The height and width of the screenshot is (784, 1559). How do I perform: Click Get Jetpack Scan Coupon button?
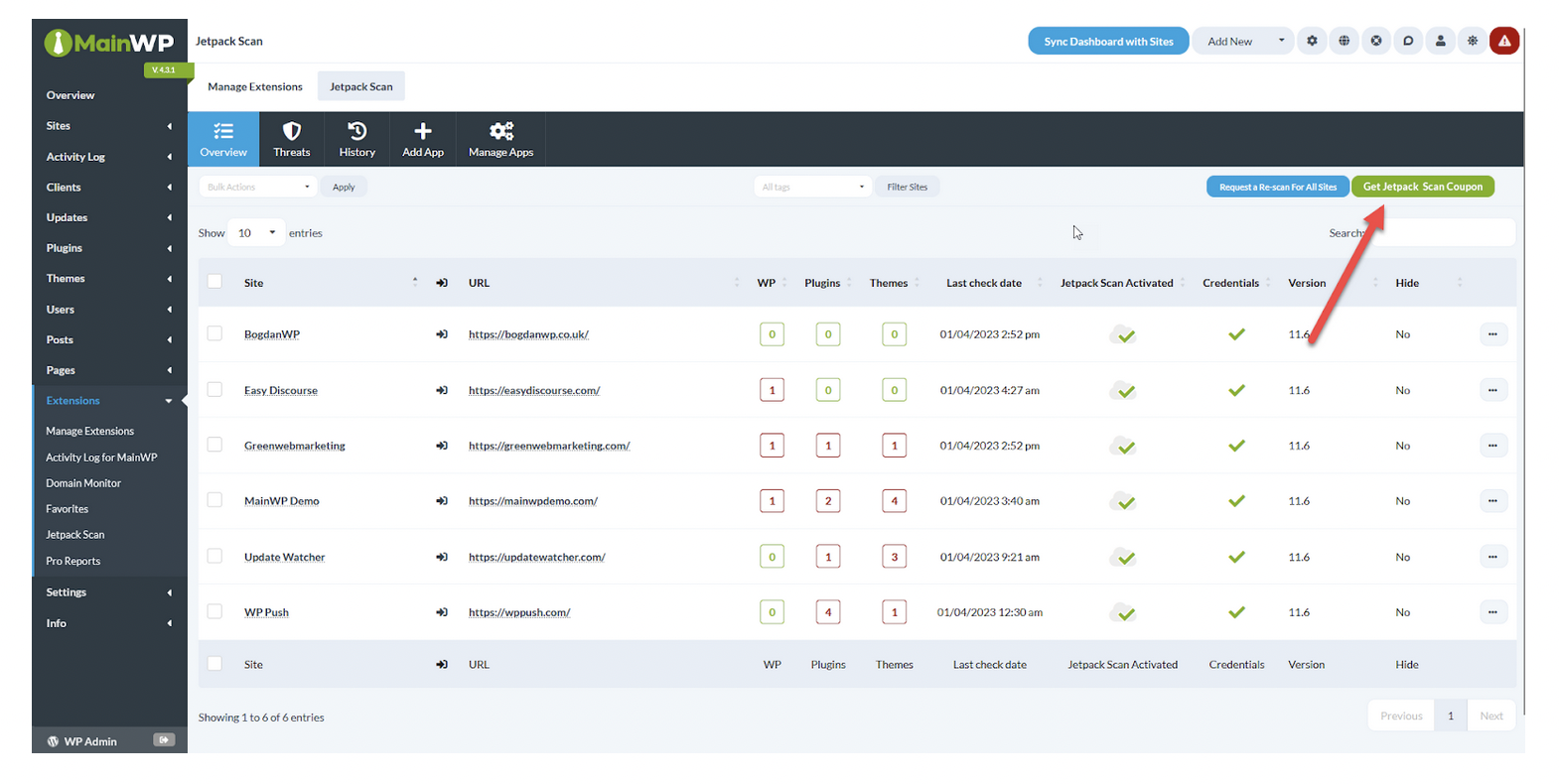(1422, 187)
